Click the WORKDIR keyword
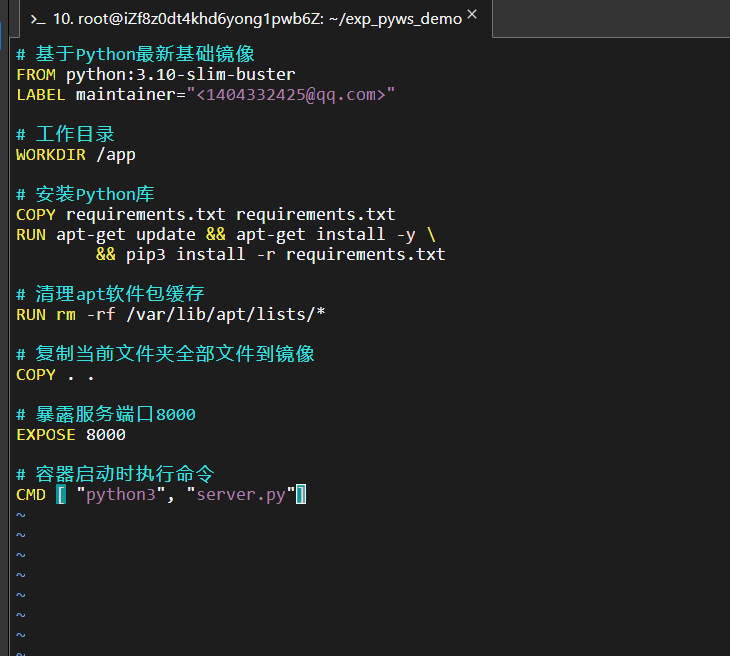This screenshot has width=730, height=656. 51,155
